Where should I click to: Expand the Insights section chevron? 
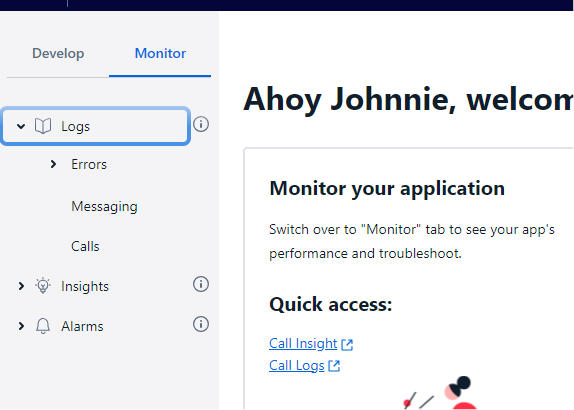click(x=21, y=286)
